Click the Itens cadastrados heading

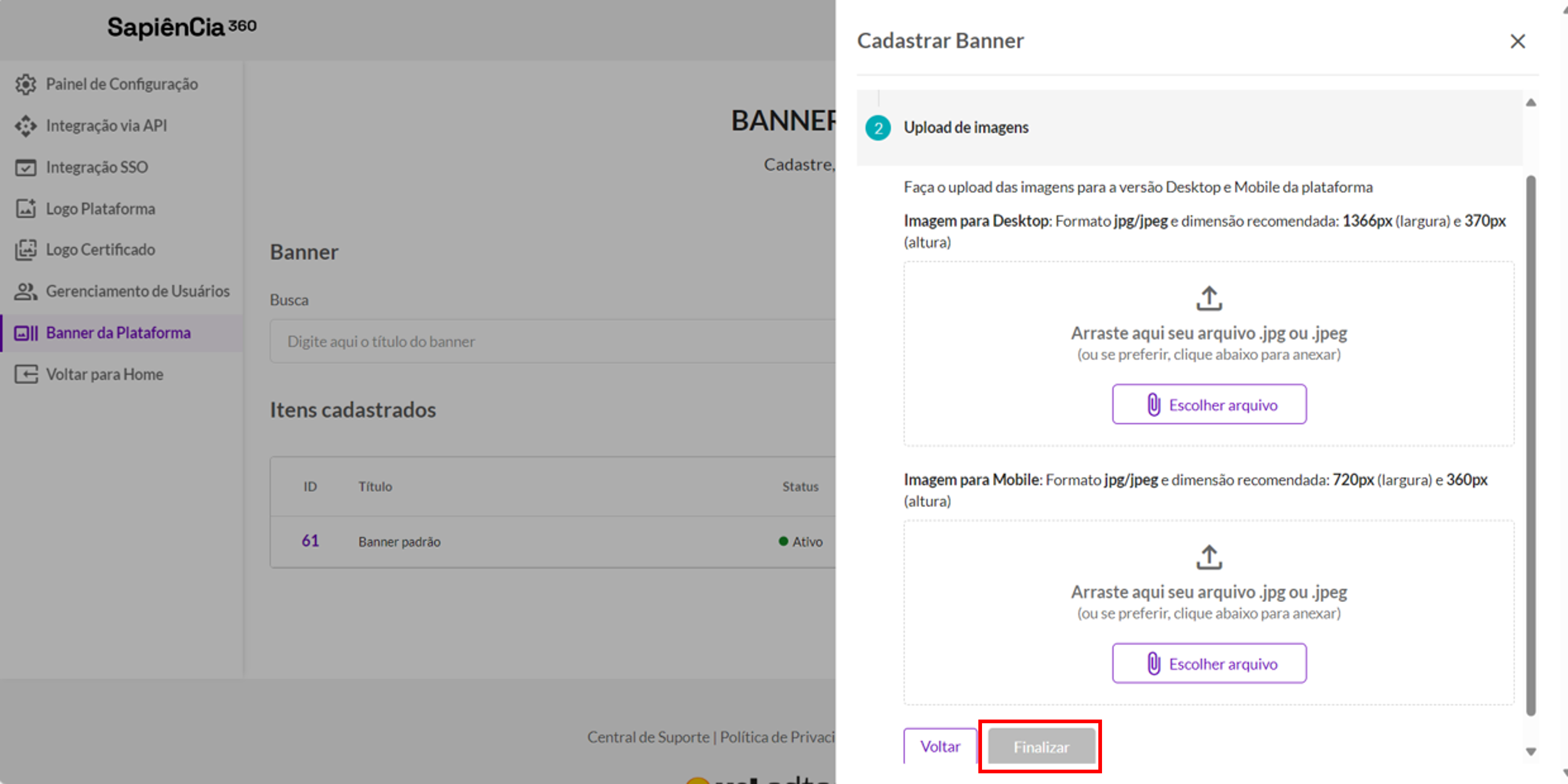353,410
